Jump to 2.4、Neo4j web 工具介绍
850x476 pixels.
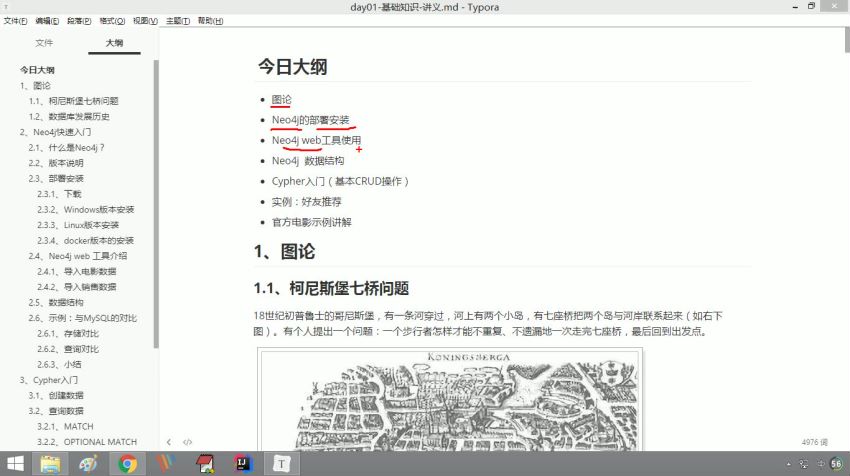click(x=78, y=256)
